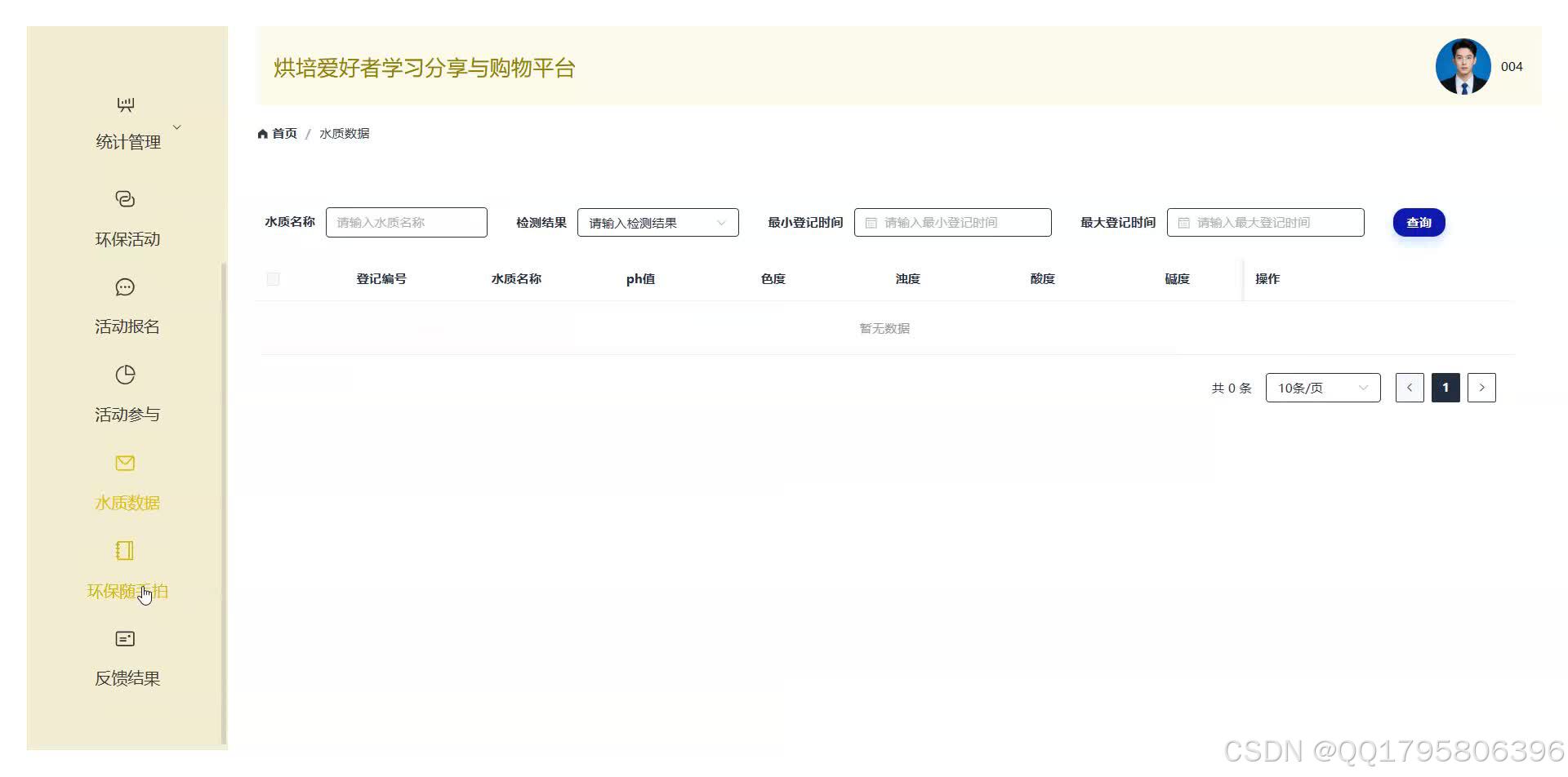This screenshot has height=777, width=1568.
Task: Go to previous page arrow
Action: [x=1410, y=388]
